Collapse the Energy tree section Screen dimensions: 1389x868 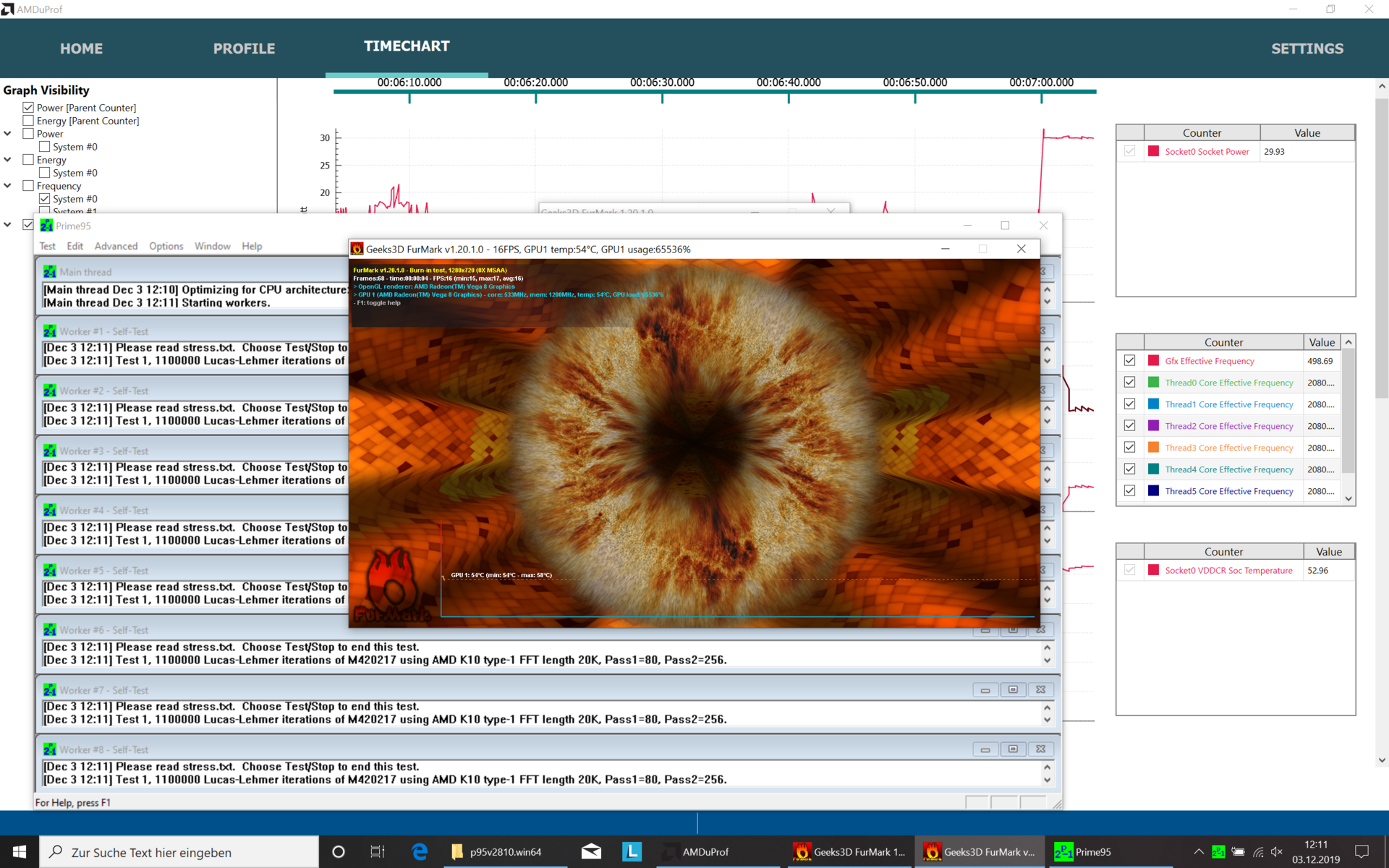tap(7, 160)
